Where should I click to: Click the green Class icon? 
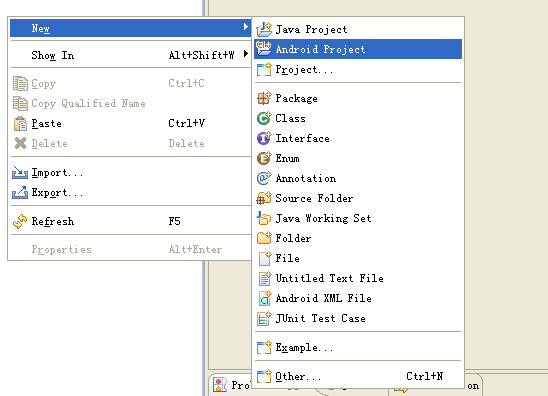(264, 118)
